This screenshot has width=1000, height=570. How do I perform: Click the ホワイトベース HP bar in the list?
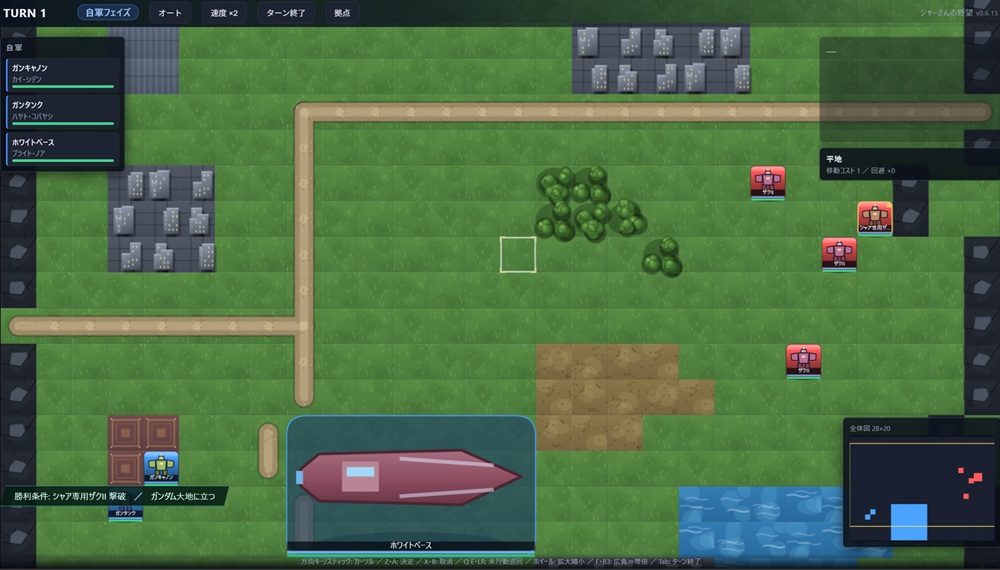click(x=62, y=160)
